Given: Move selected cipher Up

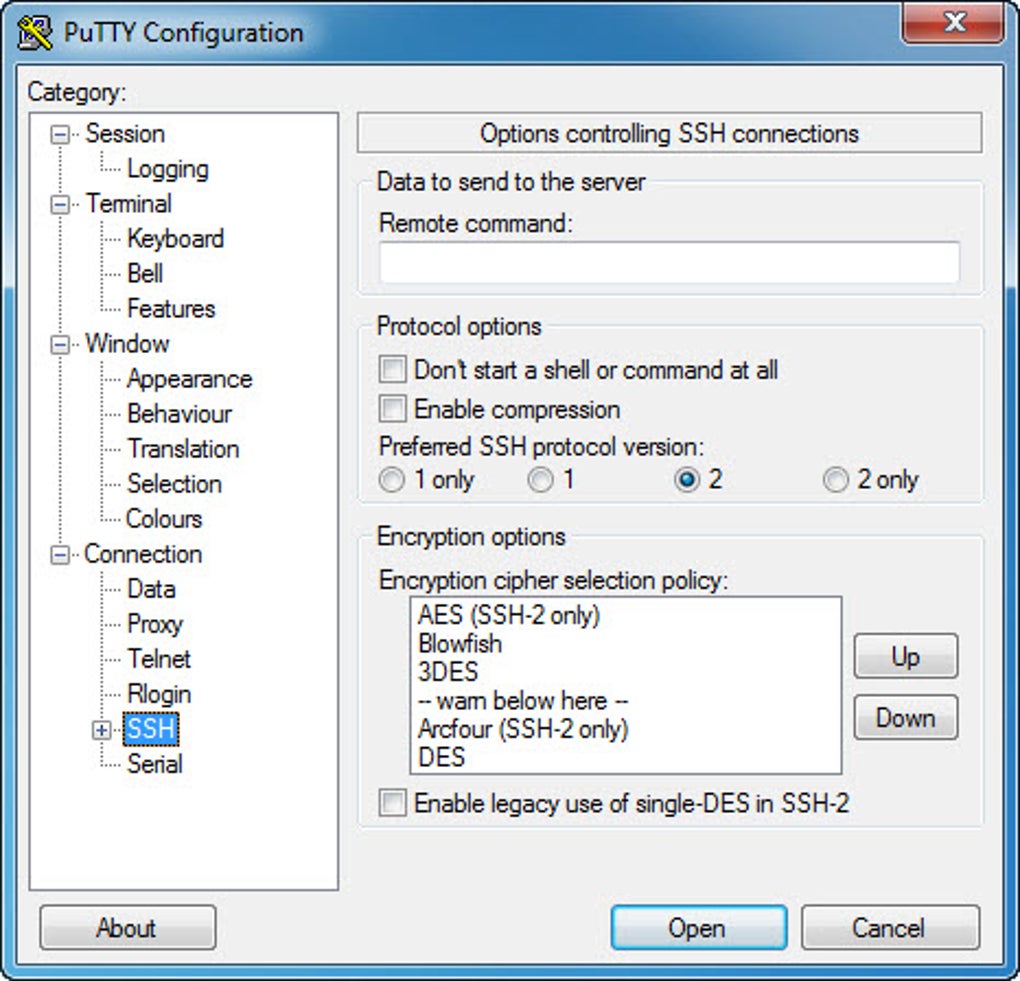Looking at the screenshot, I should tap(906, 656).
